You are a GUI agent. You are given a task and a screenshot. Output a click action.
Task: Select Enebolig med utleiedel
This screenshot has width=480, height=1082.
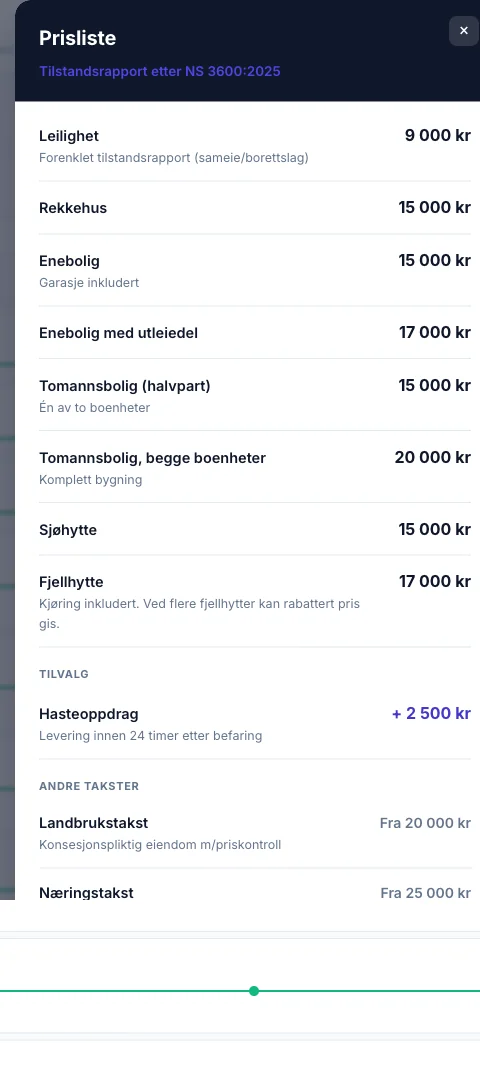click(254, 333)
